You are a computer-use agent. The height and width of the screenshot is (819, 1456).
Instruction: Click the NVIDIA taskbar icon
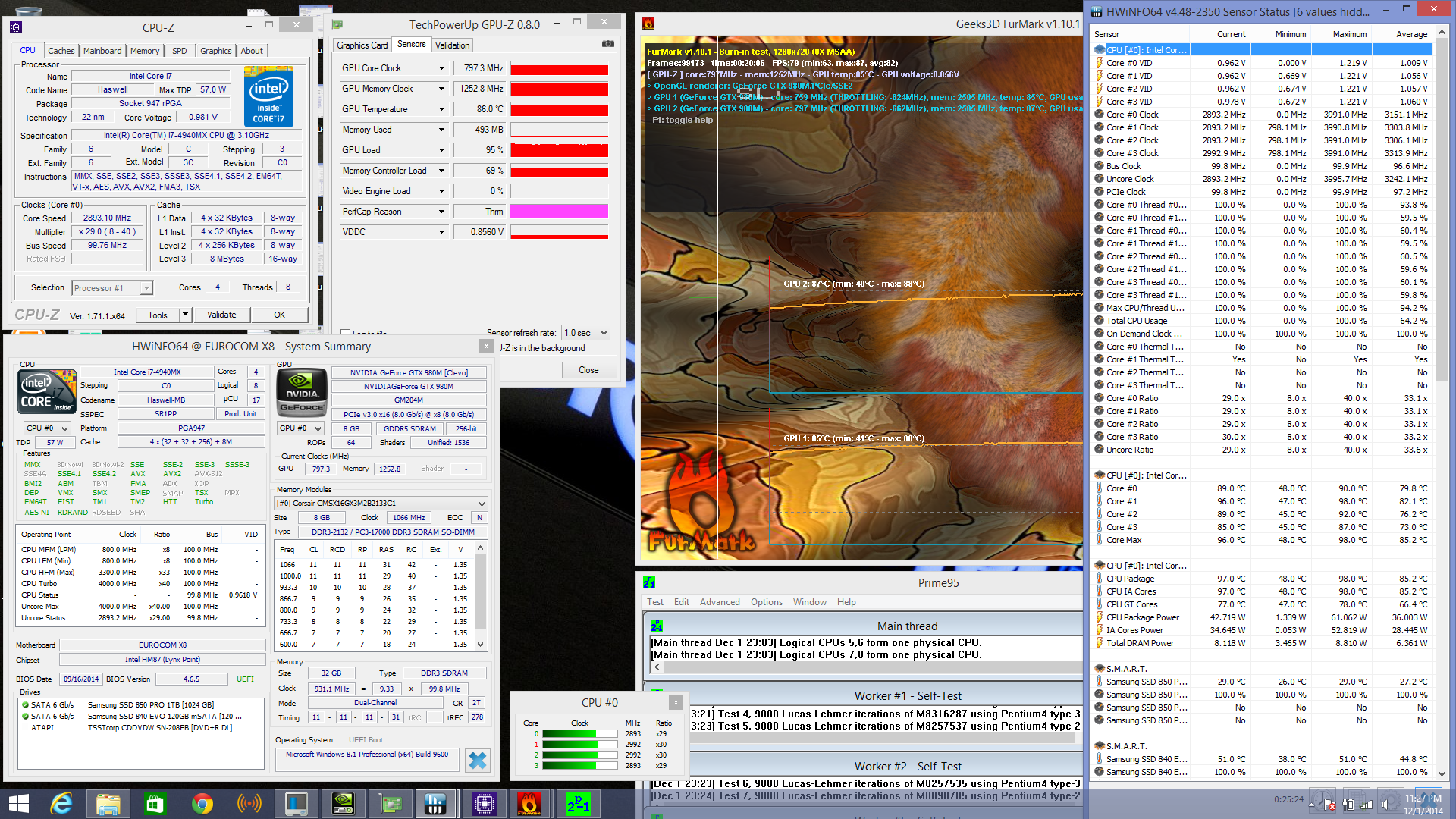tap(343, 803)
